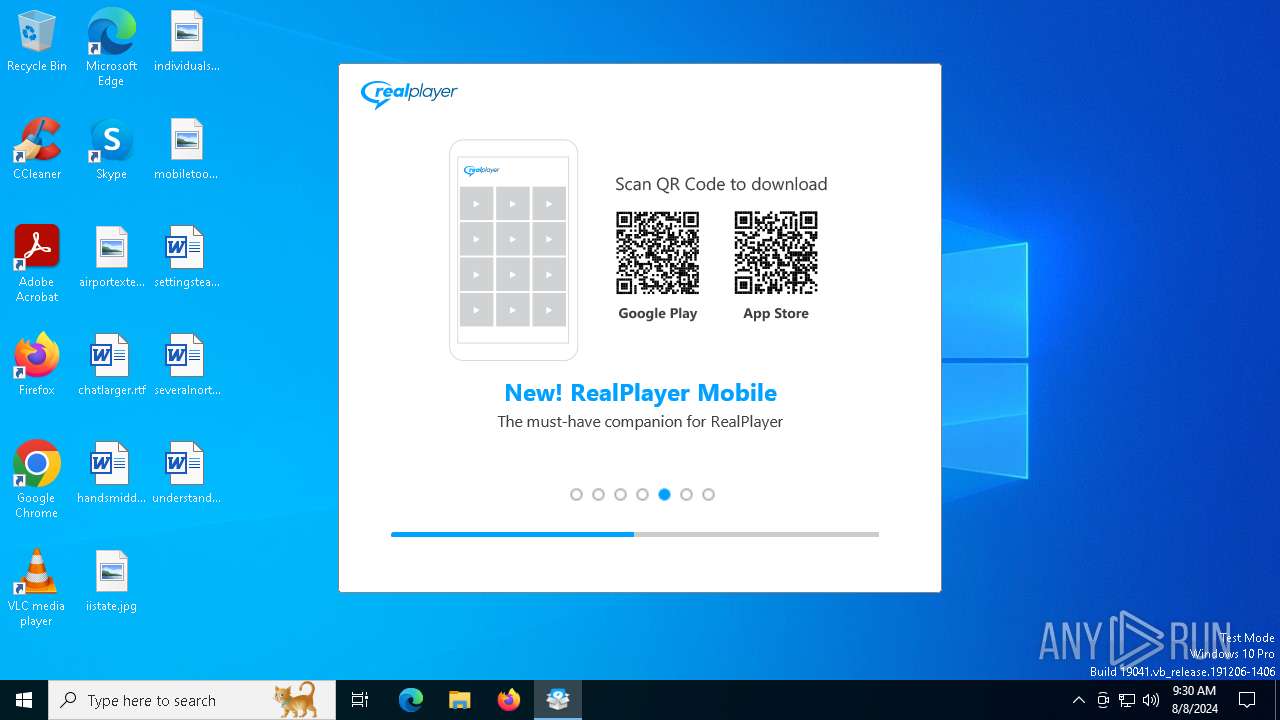This screenshot has height=720, width=1280.
Task: Click 'The must-have companion for RealPlayer' text
Action: (640, 422)
